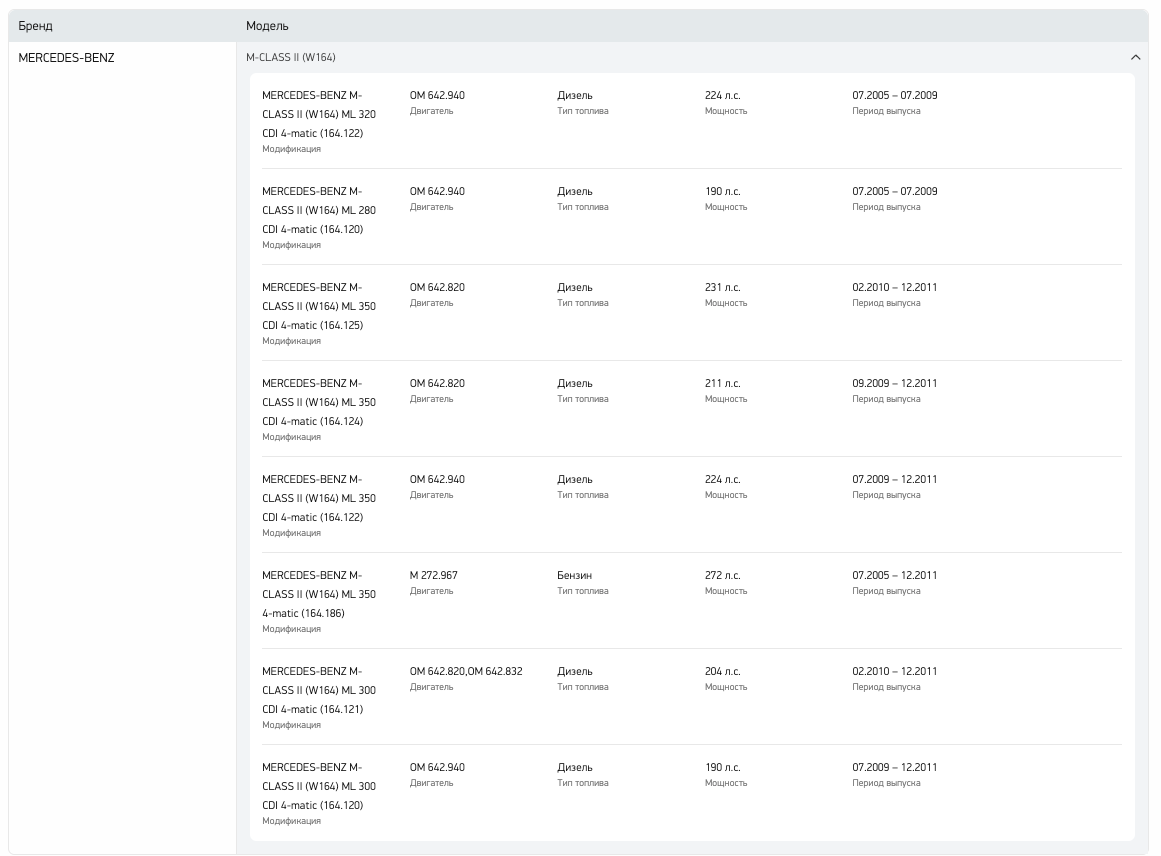This screenshot has width=1161, height=856.
Task: Click the 231 л.с. power value
Action: tap(723, 287)
